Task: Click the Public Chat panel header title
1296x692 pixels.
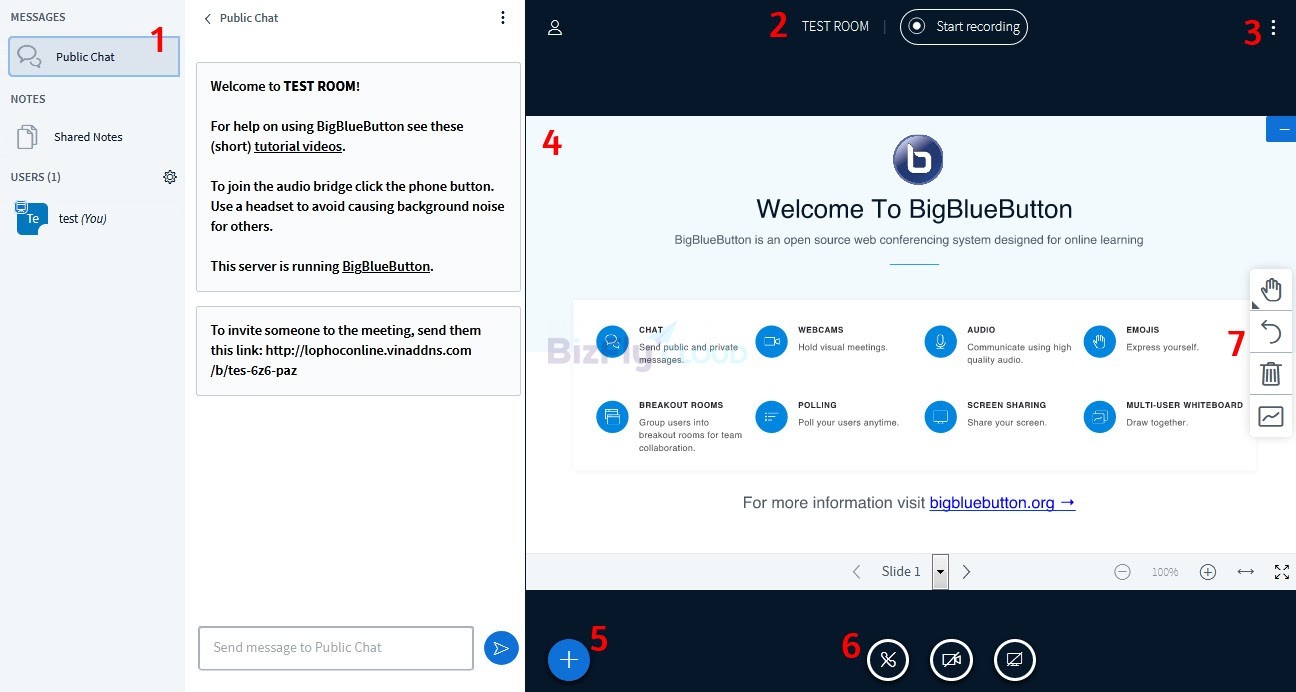Action: coord(249,18)
